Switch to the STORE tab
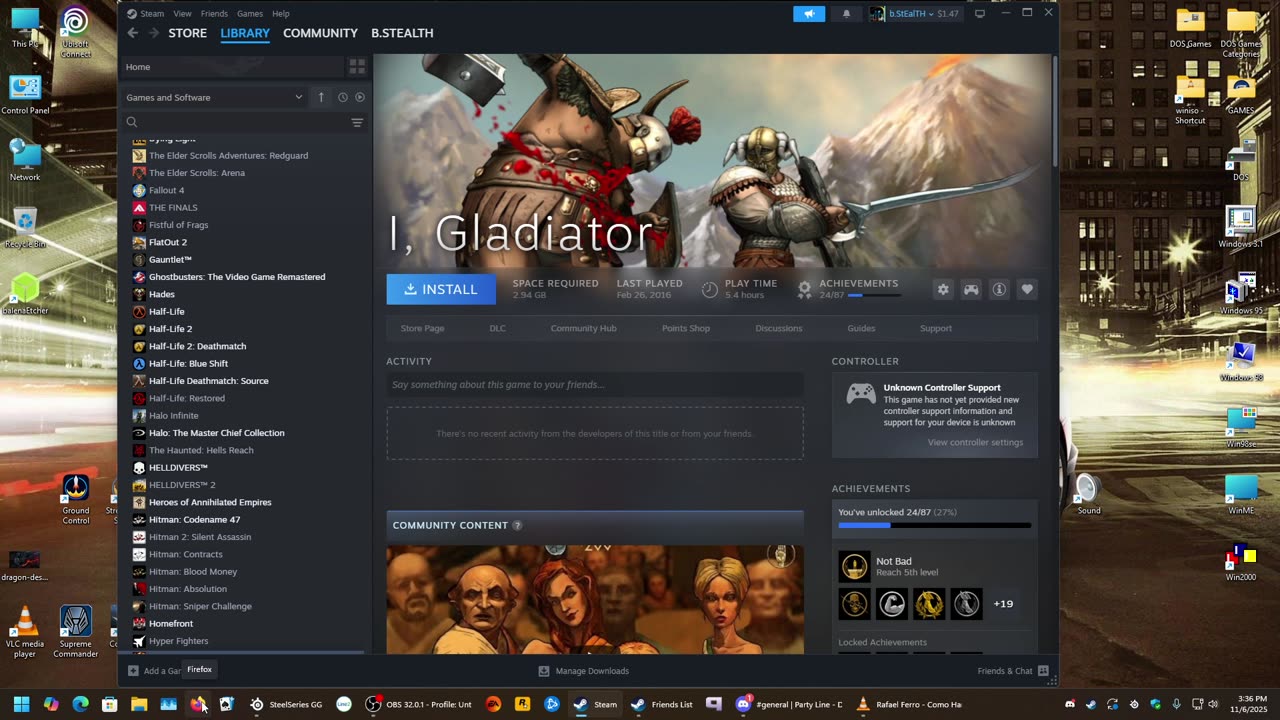Viewport: 1280px width, 720px height. (187, 33)
